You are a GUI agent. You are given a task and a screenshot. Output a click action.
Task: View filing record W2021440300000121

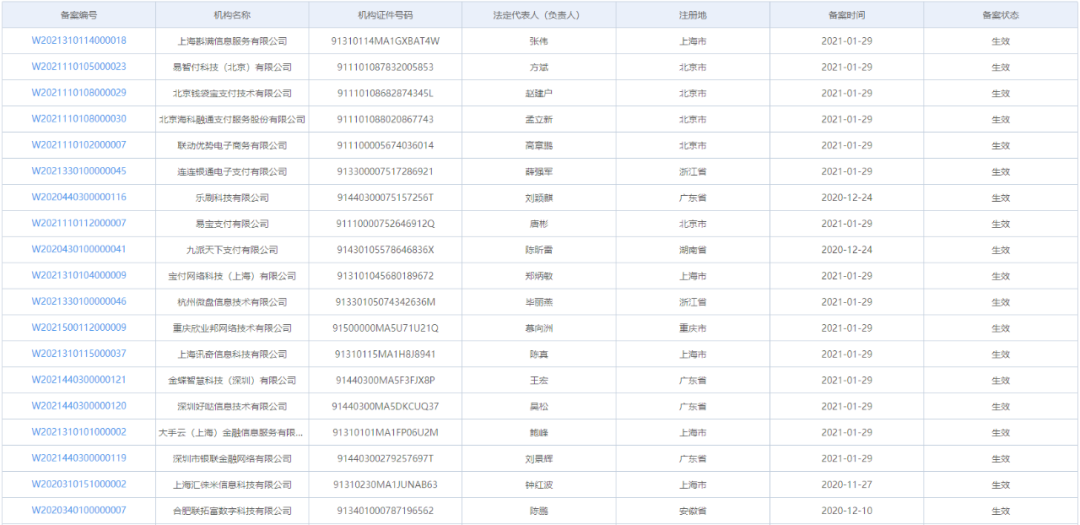79,380
